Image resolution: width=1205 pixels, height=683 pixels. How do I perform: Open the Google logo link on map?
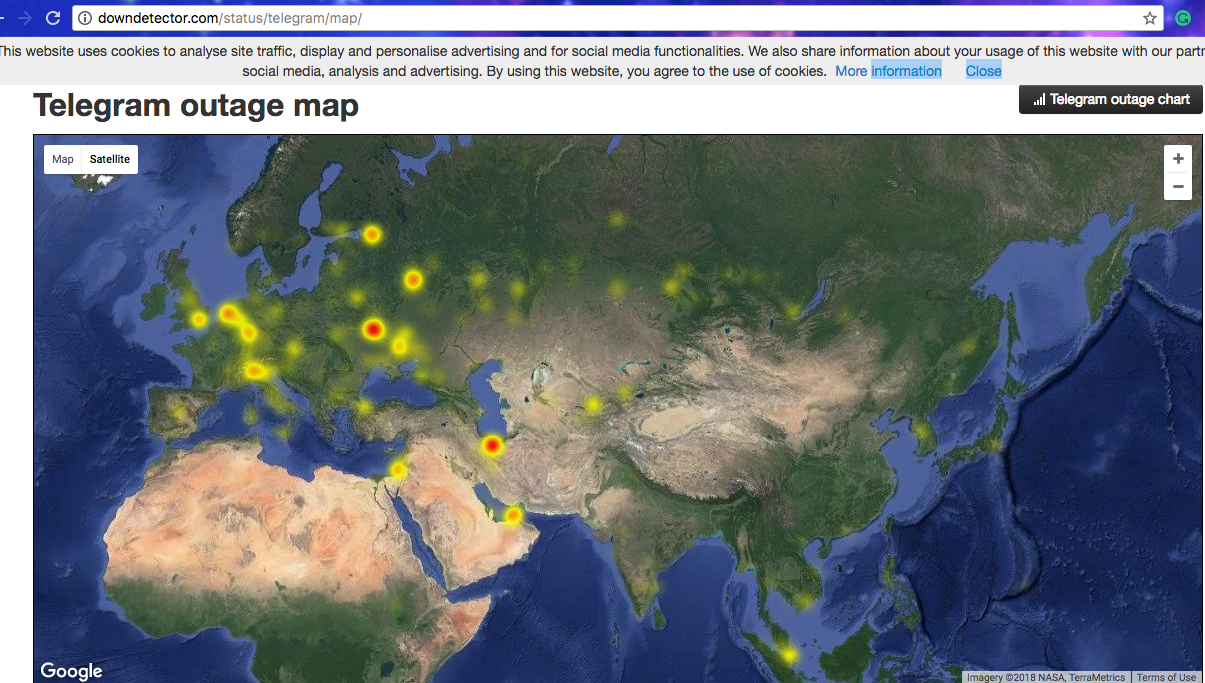pos(71,671)
